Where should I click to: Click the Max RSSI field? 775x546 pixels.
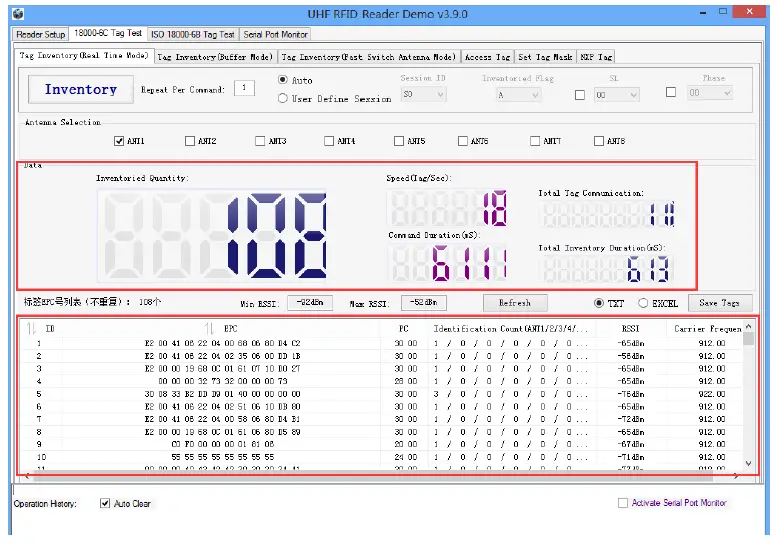[424, 302]
